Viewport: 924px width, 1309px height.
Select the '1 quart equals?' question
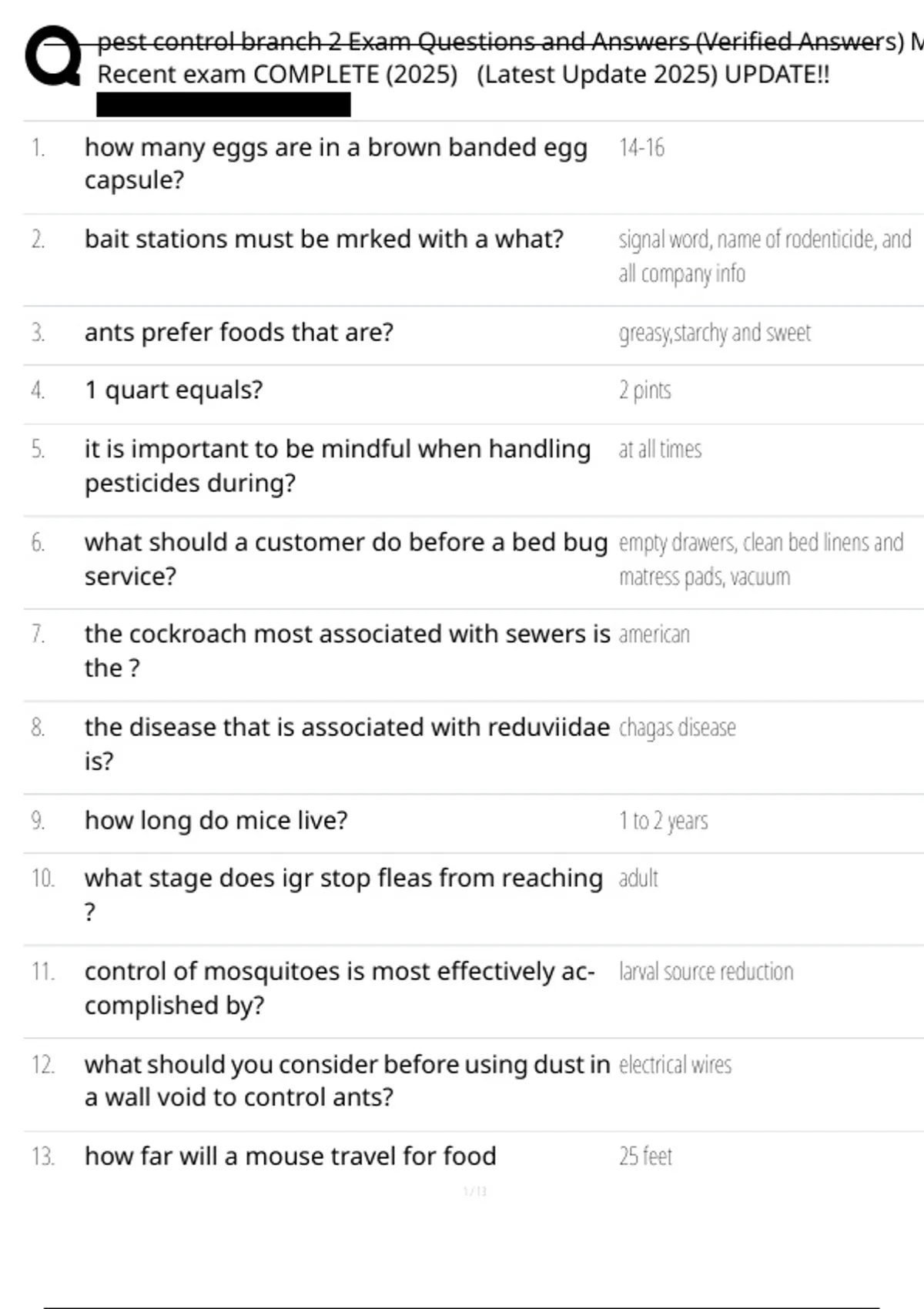click(173, 390)
